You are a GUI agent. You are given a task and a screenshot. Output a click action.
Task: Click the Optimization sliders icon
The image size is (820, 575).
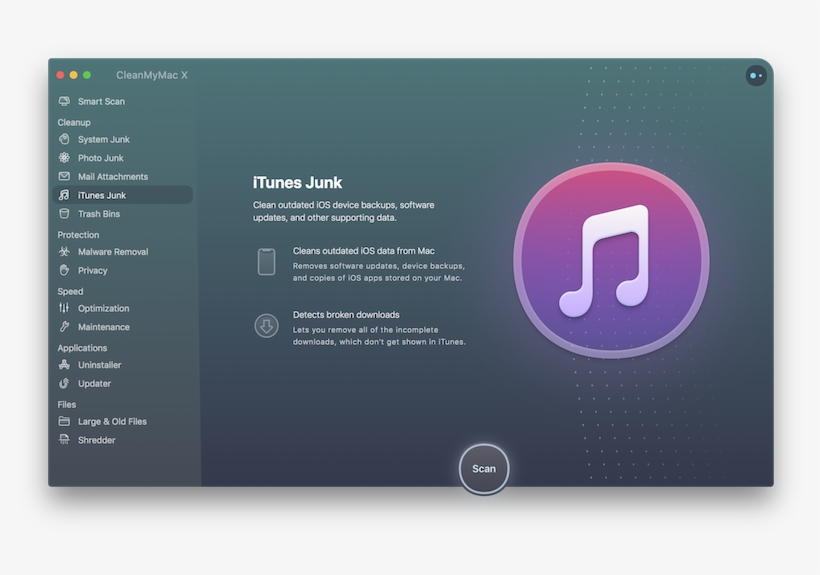point(64,308)
